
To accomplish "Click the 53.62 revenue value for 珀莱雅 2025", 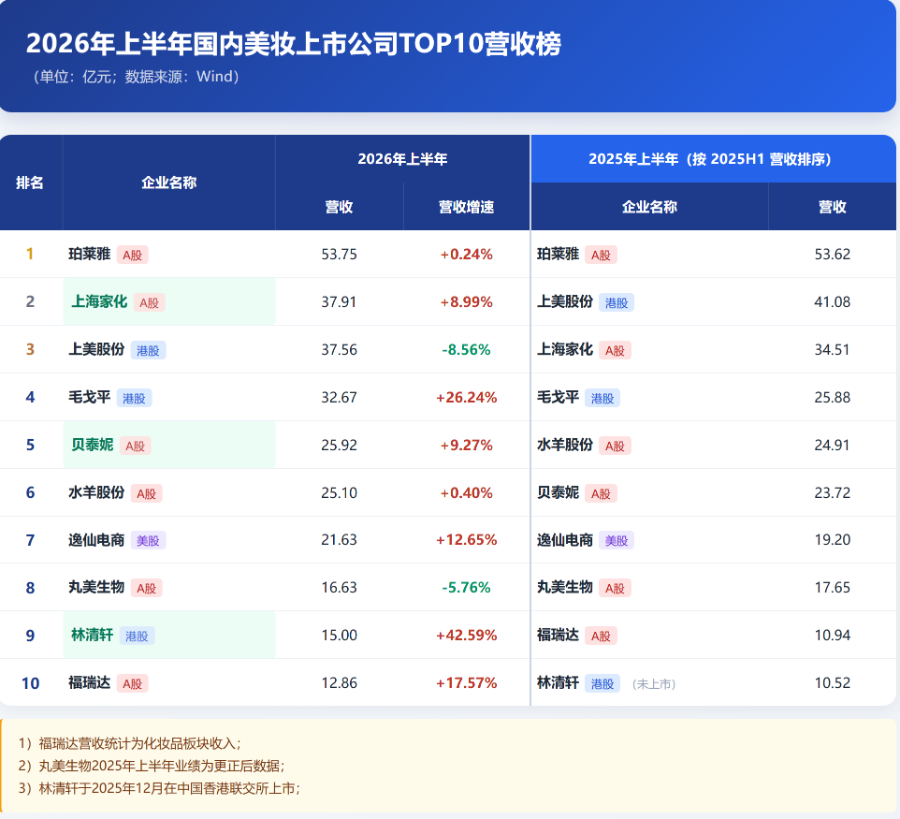I will 832,254.
